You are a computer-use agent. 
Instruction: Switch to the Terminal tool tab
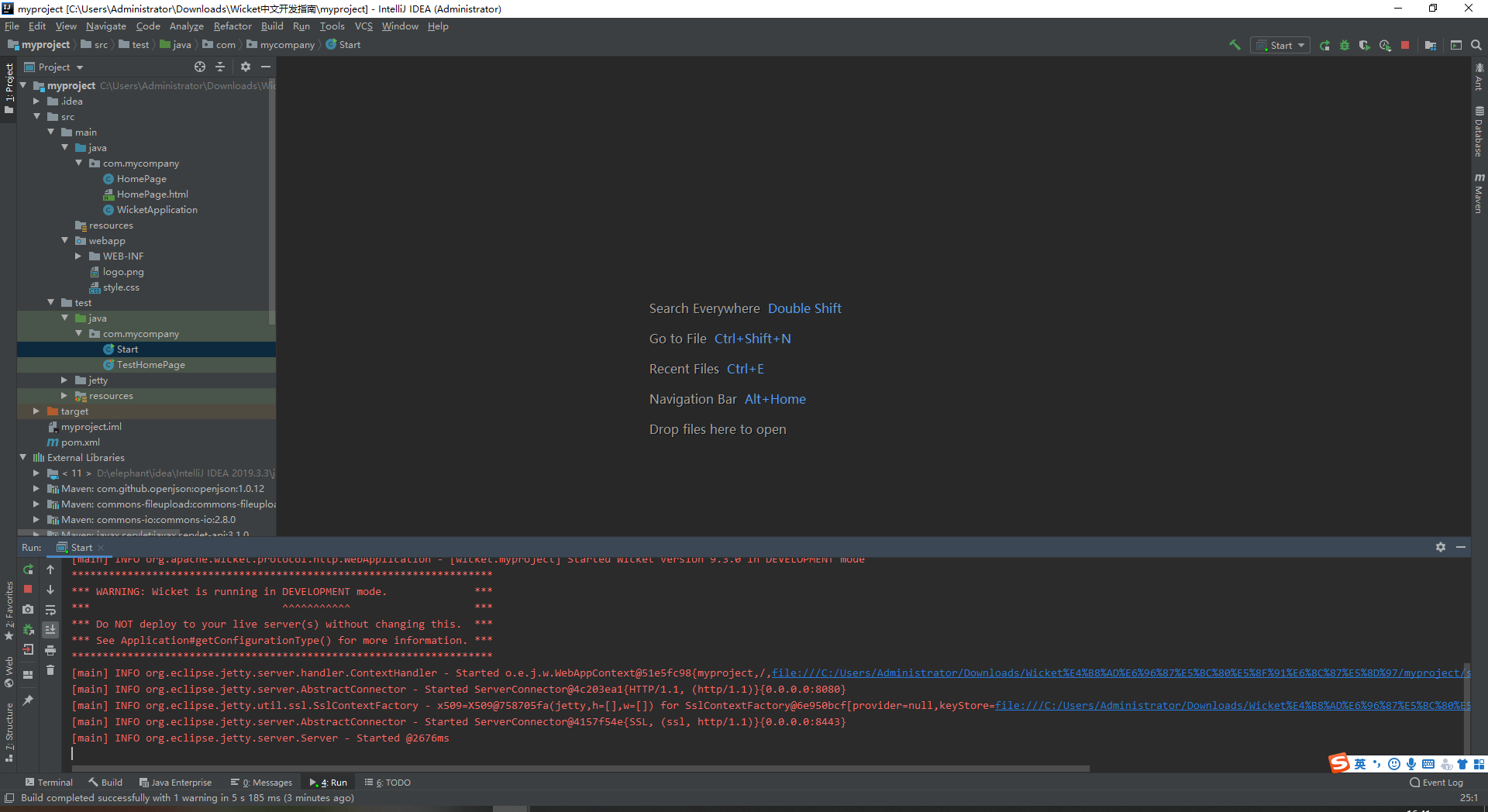[x=49, y=783]
